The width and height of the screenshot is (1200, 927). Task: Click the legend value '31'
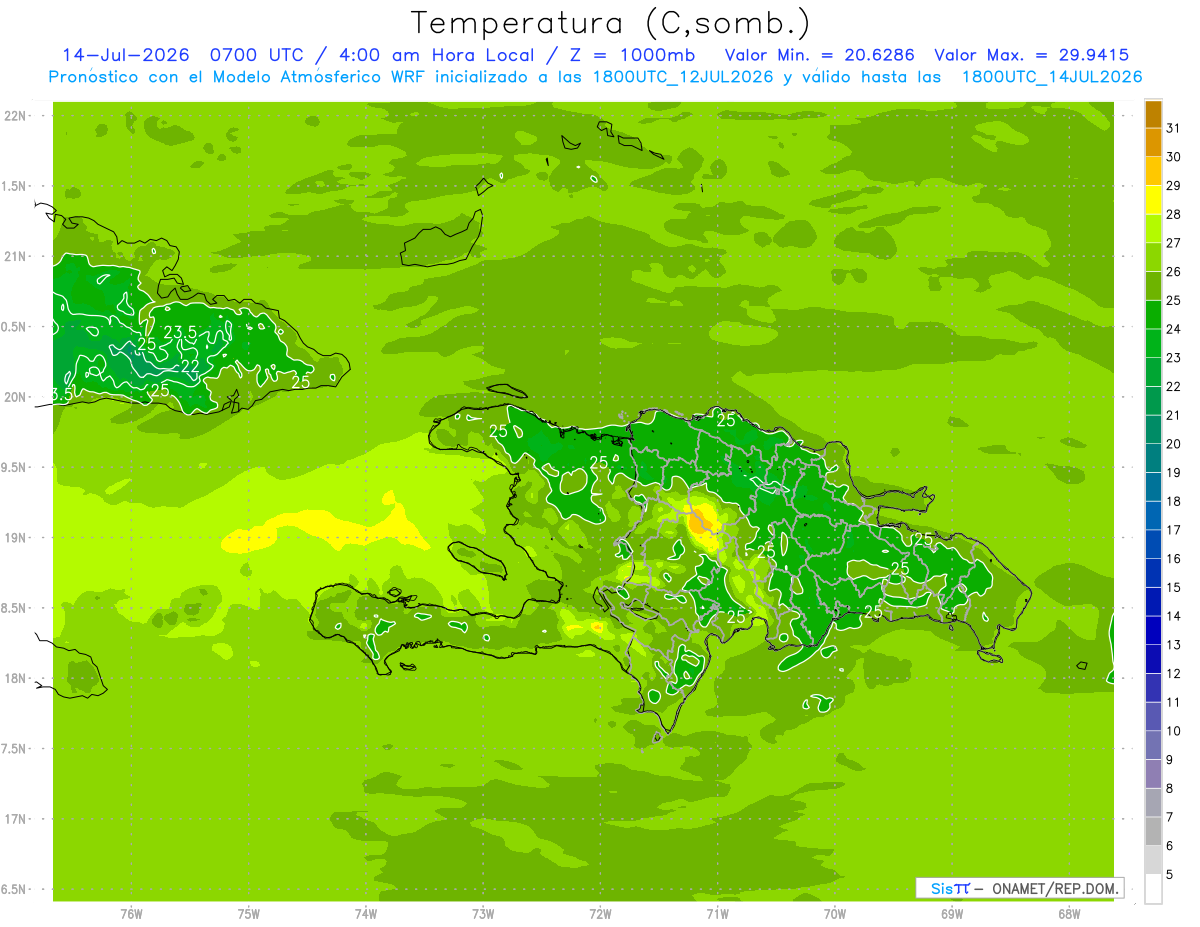pyautogui.click(x=1173, y=128)
